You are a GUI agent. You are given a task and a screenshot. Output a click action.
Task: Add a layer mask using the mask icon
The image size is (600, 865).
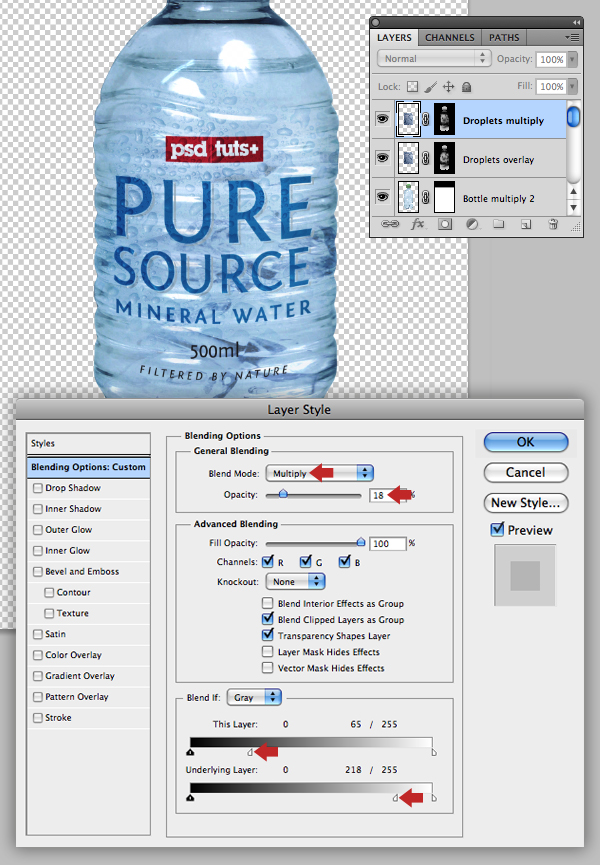[445, 224]
